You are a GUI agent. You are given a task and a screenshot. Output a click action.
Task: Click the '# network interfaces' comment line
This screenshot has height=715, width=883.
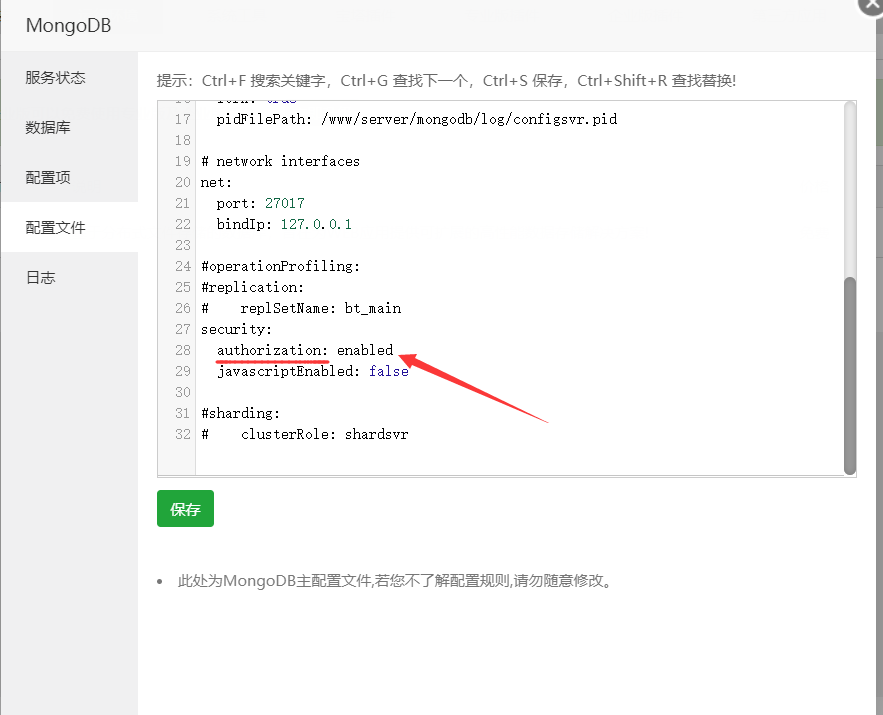pyautogui.click(x=280, y=162)
